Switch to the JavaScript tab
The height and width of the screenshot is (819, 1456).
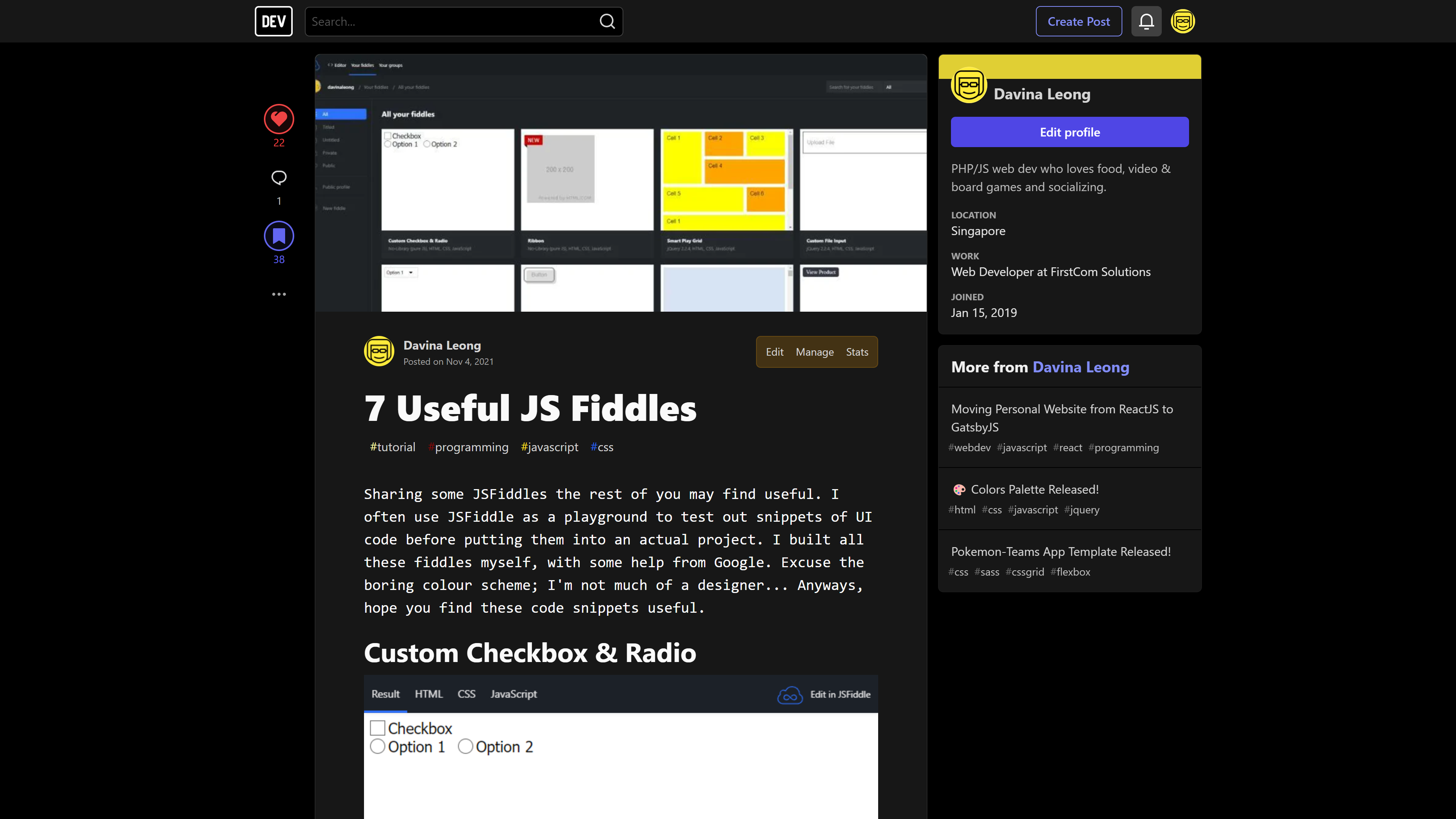click(513, 693)
